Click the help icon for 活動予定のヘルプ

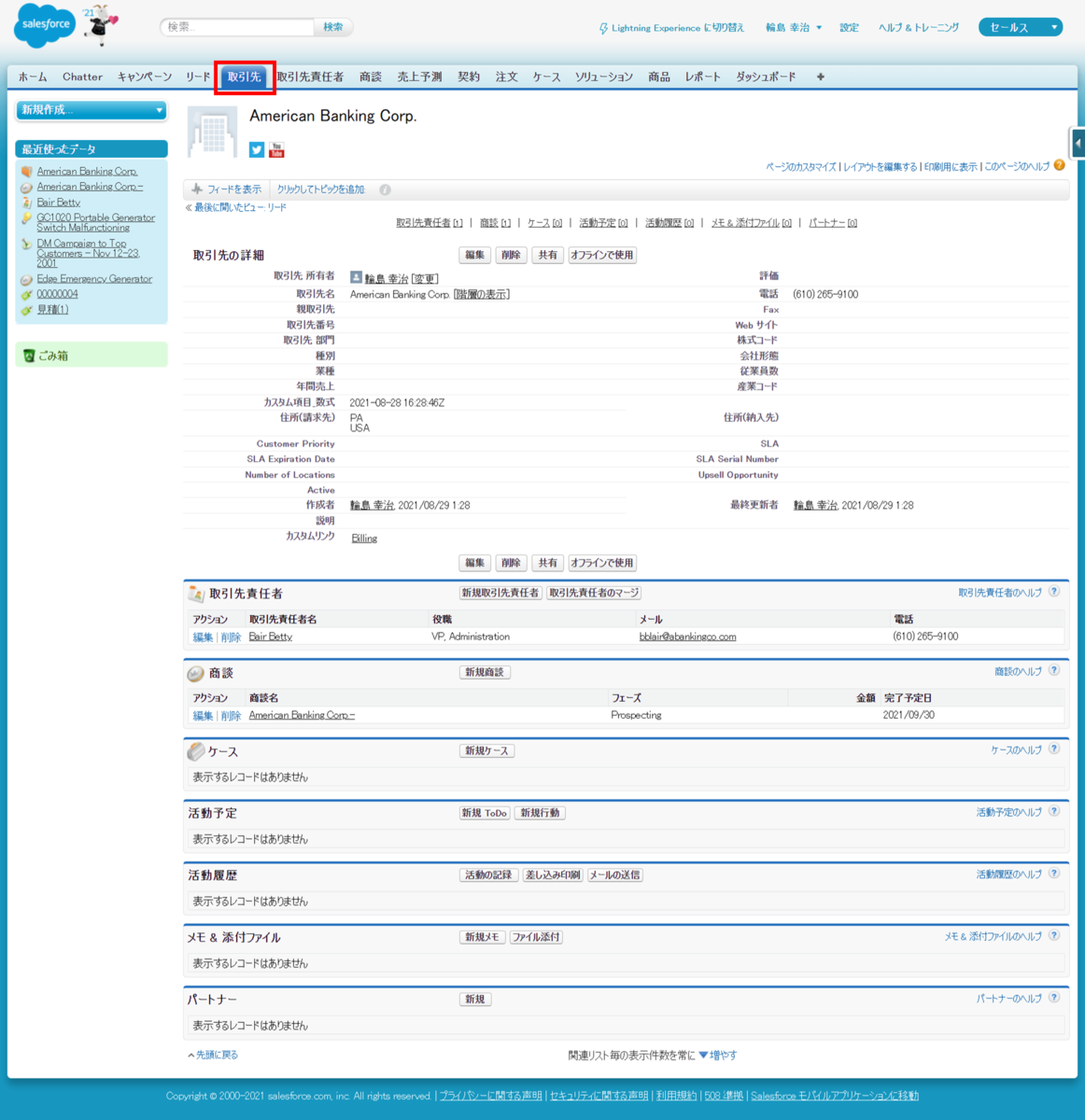point(1054,811)
